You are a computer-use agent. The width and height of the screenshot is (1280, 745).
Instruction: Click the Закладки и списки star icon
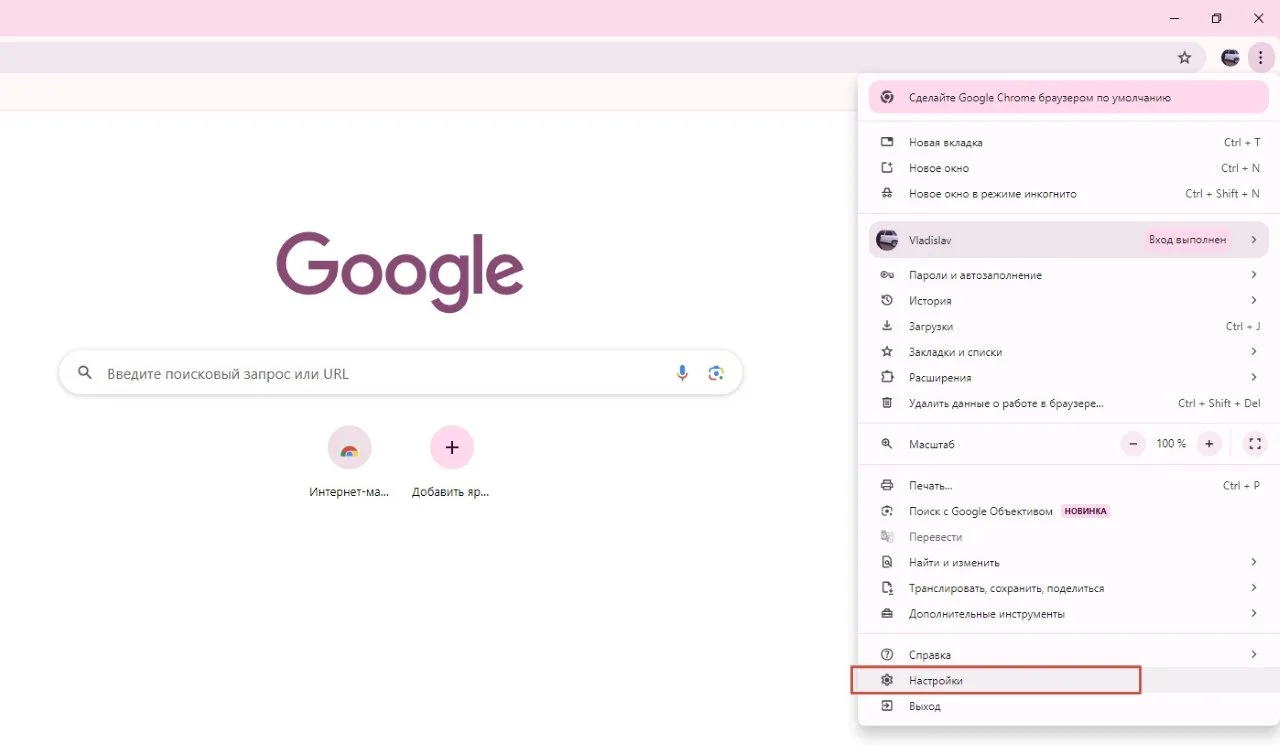[x=887, y=352]
